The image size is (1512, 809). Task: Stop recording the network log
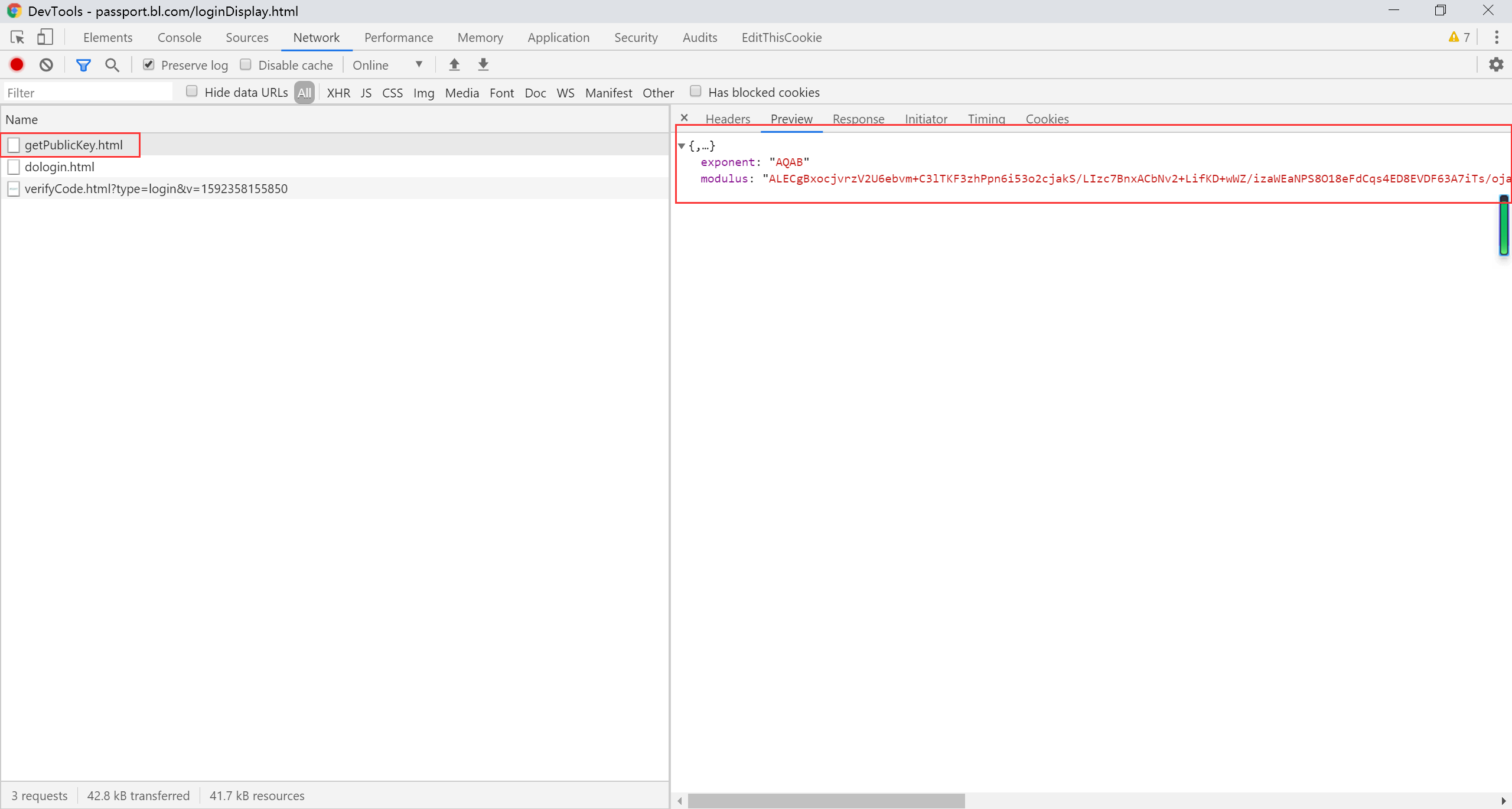[x=17, y=65]
